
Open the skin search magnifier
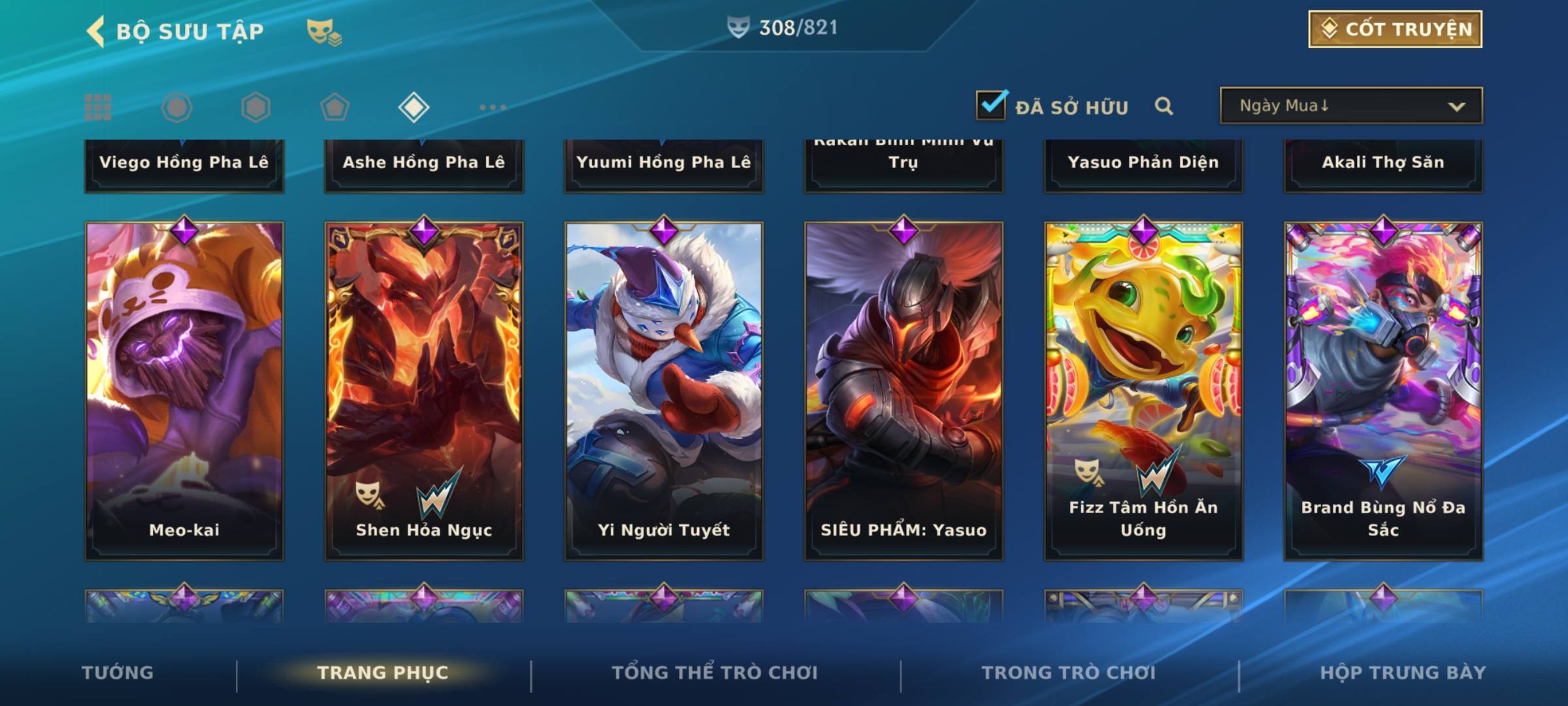[1164, 106]
